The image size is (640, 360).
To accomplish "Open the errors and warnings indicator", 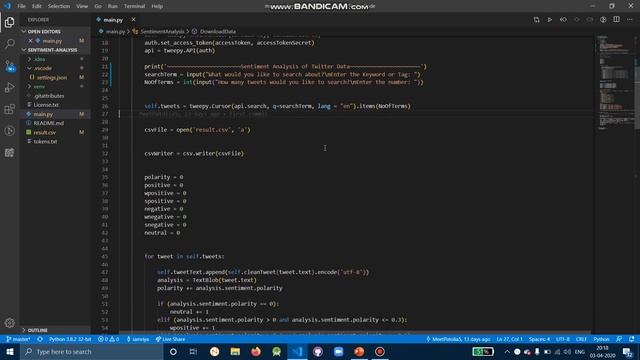I will click(x=109, y=339).
